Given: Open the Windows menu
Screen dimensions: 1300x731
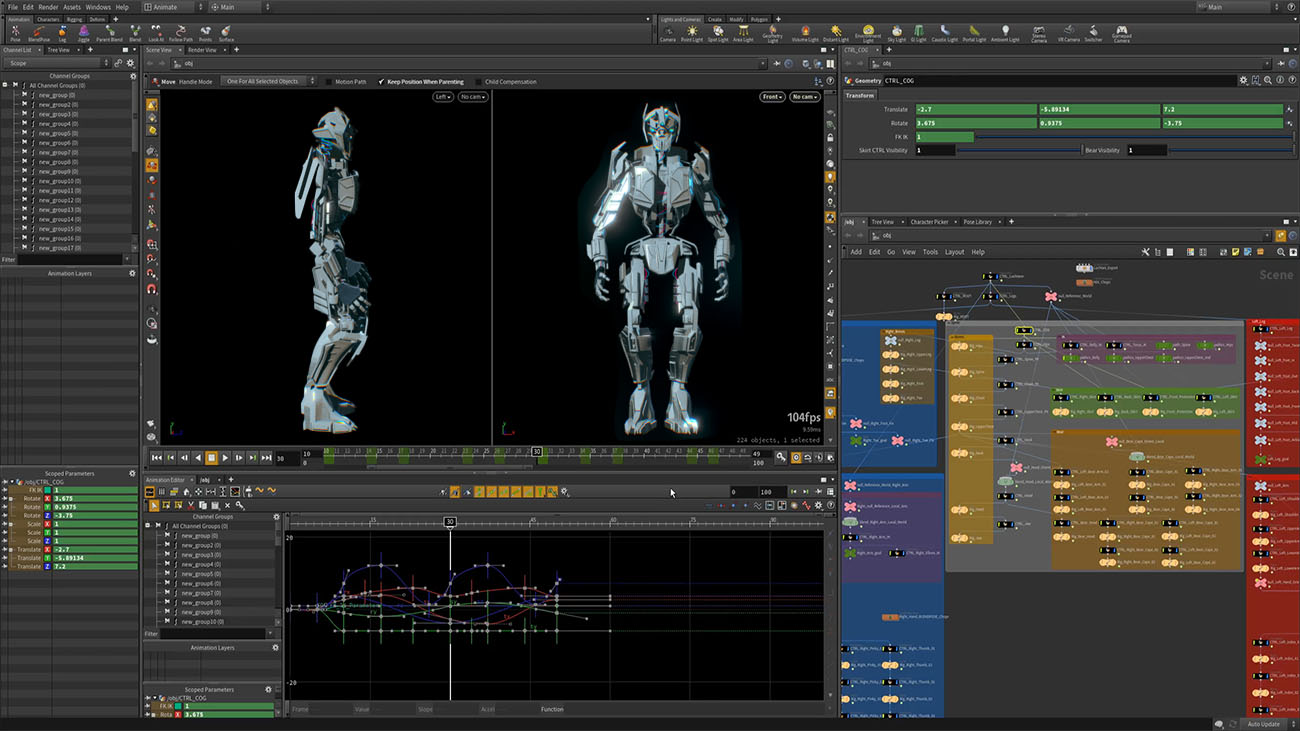Looking at the screenshot, I should click(98, 7).
